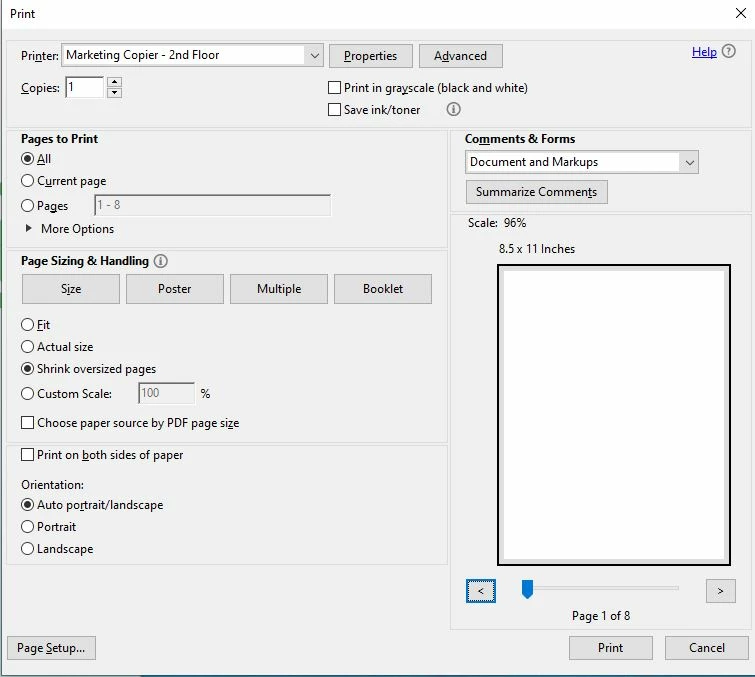Viewport: 755px width, 677px height.
Task: Enable Print in grayscale checkbox
Action: tap(334, 88)
